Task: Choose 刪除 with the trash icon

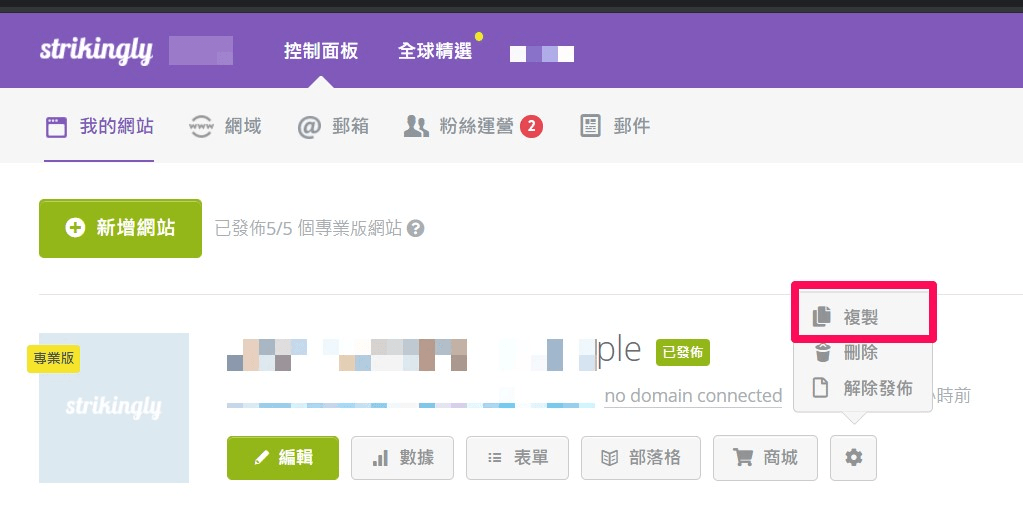Action: (x=860, y=353)
